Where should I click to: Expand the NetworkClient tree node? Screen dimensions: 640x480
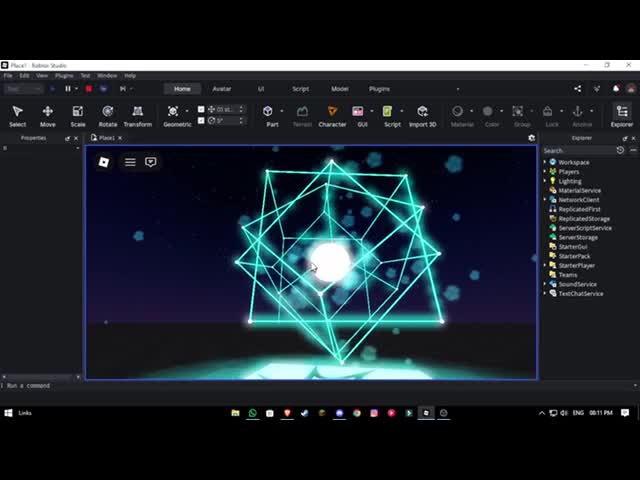(545, 200)
